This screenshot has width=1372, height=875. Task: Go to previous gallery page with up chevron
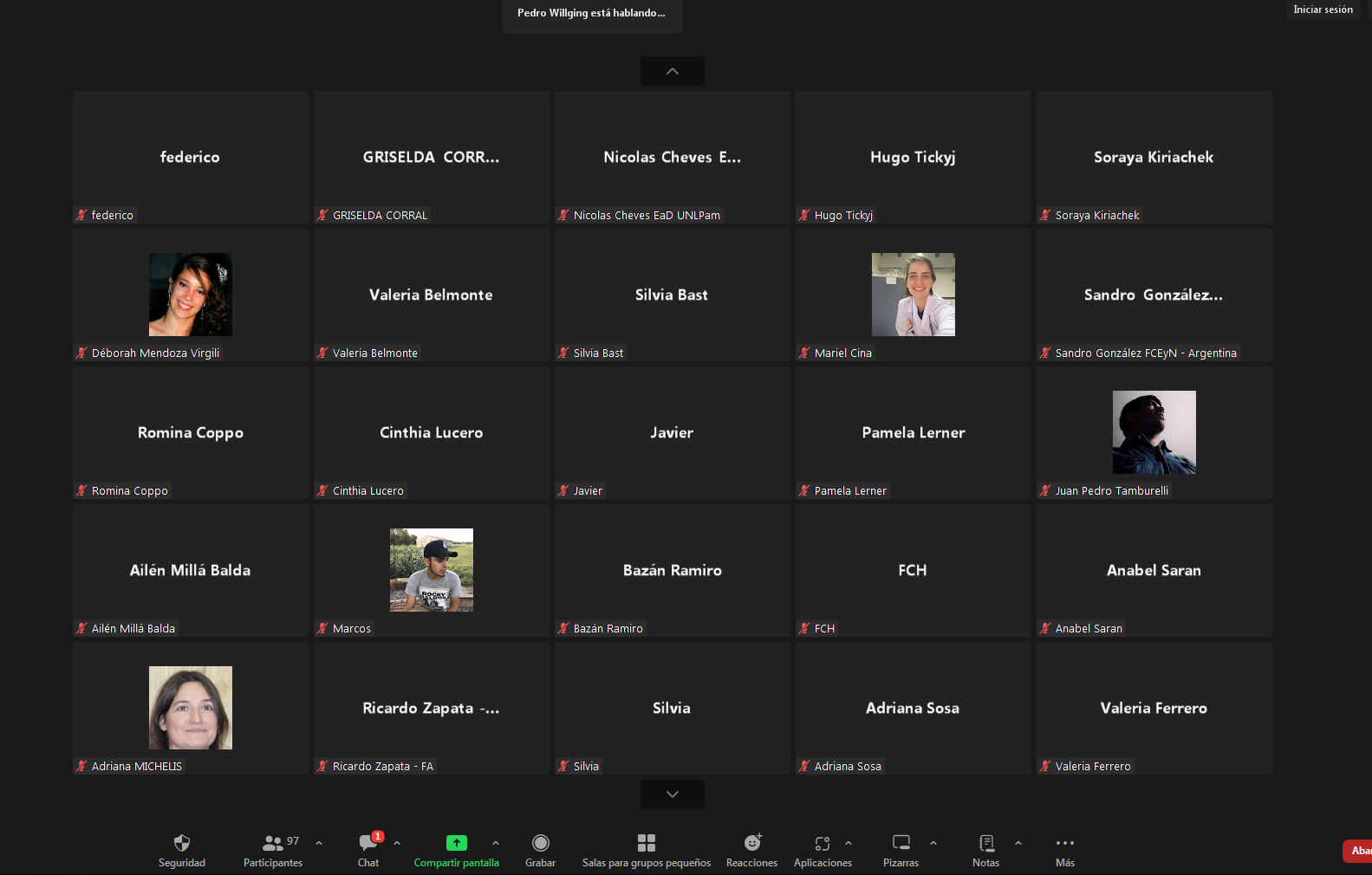(x=673, y=71)
